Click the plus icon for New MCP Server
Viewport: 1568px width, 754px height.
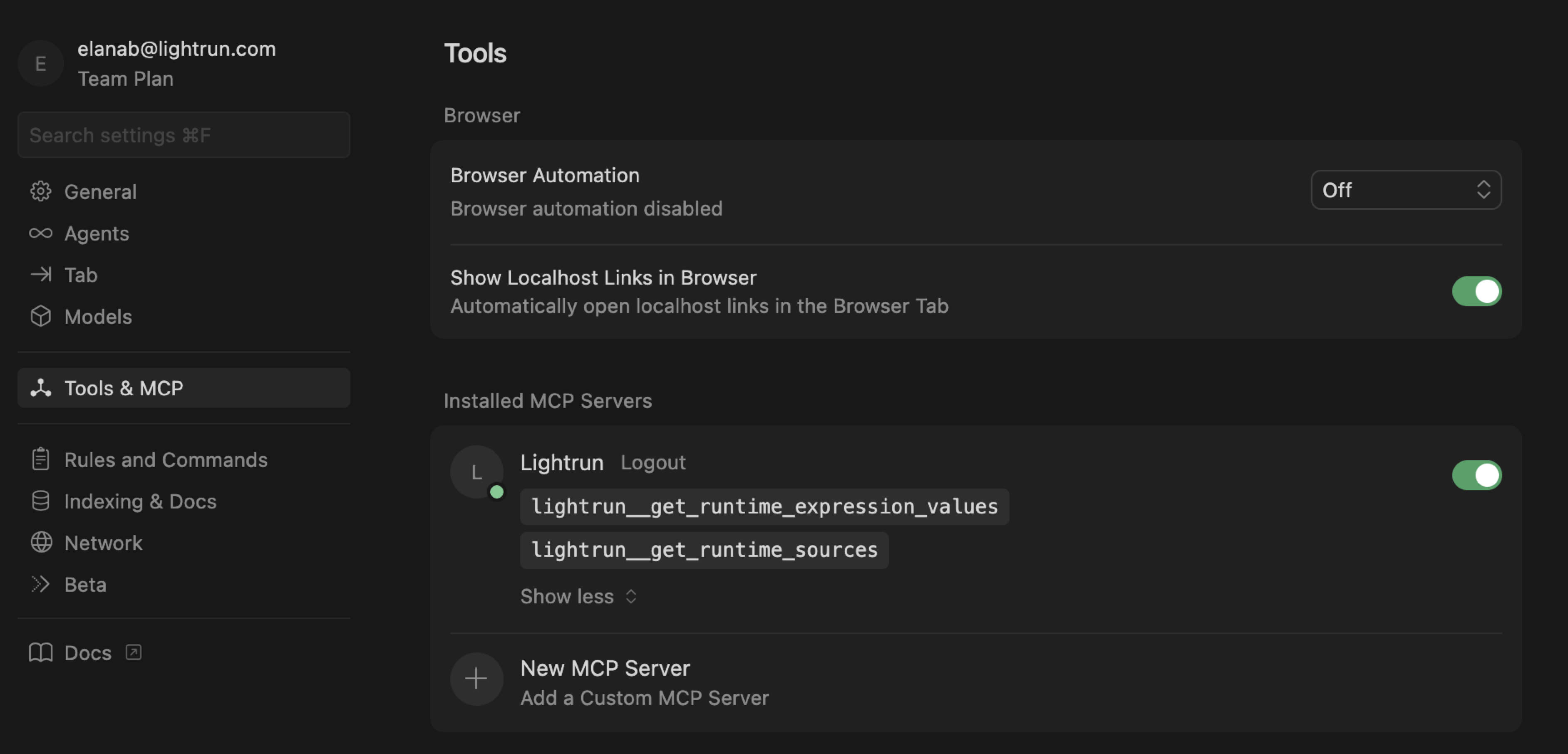[x=476, y=679]
